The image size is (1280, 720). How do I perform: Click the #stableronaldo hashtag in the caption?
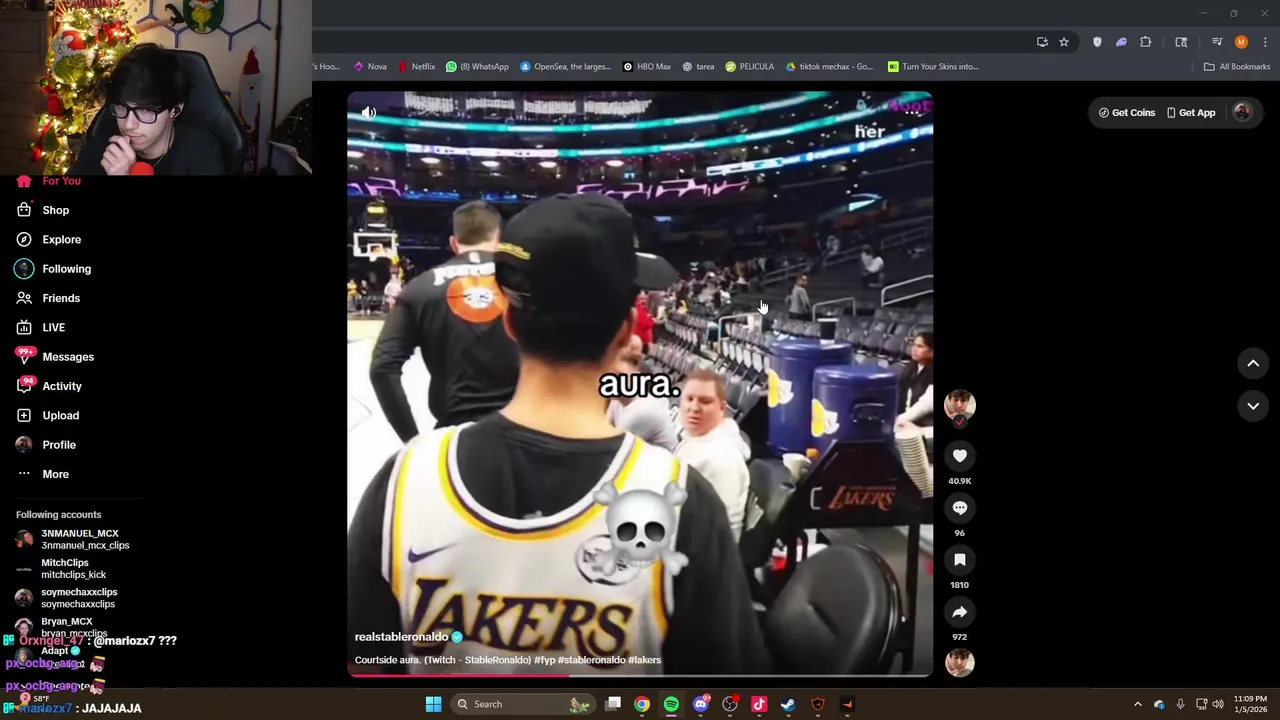(x=591, y=660)
